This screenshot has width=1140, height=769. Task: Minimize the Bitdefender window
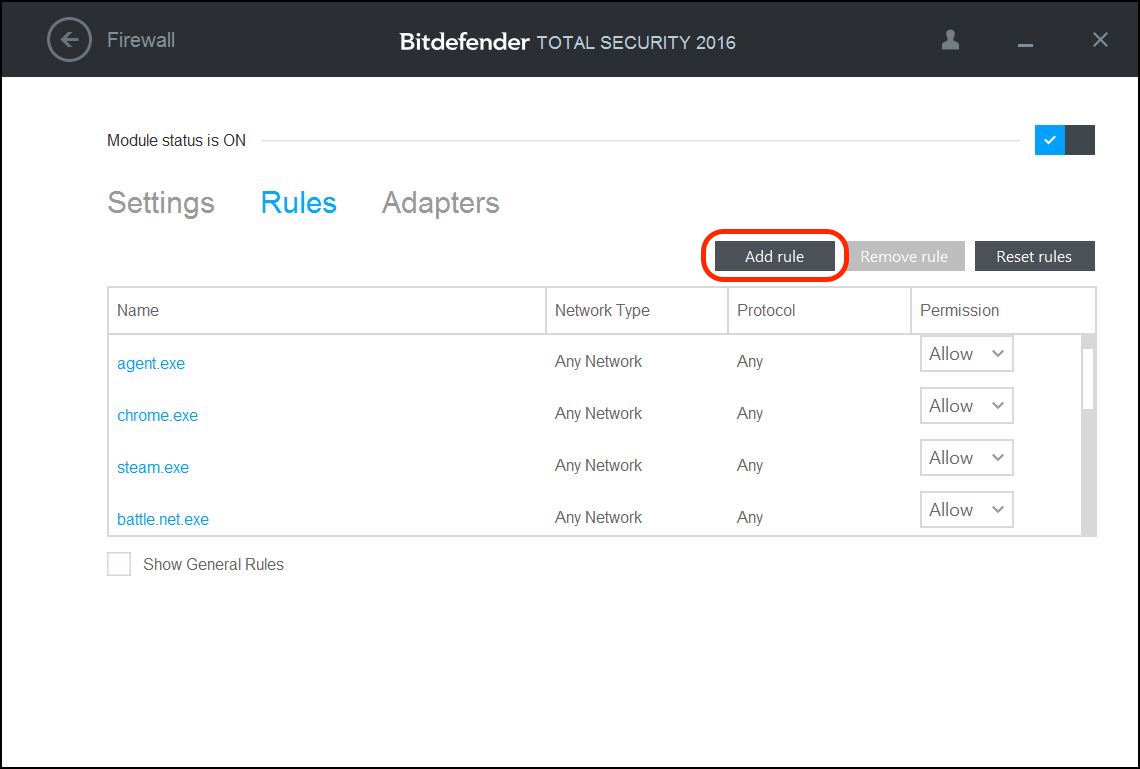pyautogui.click(x=1025, y=45)
